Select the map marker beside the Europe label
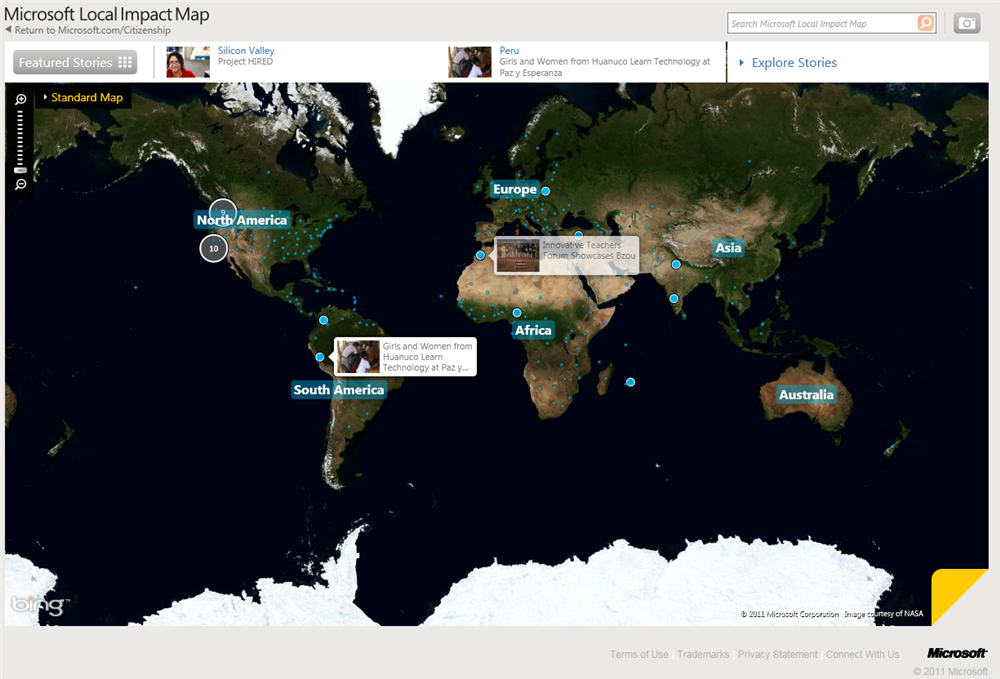The image size is (1000, 679). tap(545, 191)
